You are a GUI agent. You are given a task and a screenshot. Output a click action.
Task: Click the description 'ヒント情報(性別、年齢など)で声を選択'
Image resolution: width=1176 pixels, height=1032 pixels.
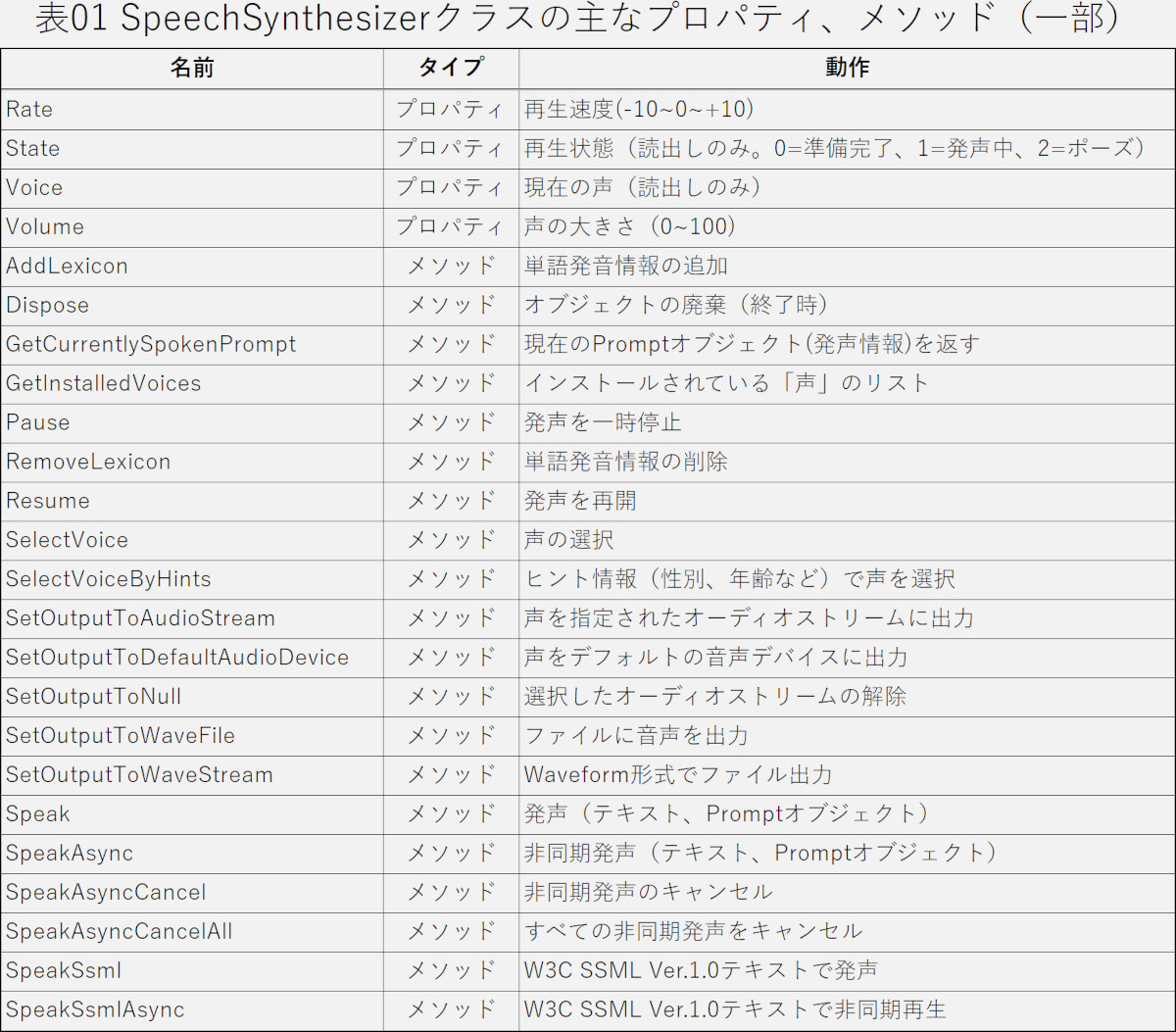click(740, 579)
